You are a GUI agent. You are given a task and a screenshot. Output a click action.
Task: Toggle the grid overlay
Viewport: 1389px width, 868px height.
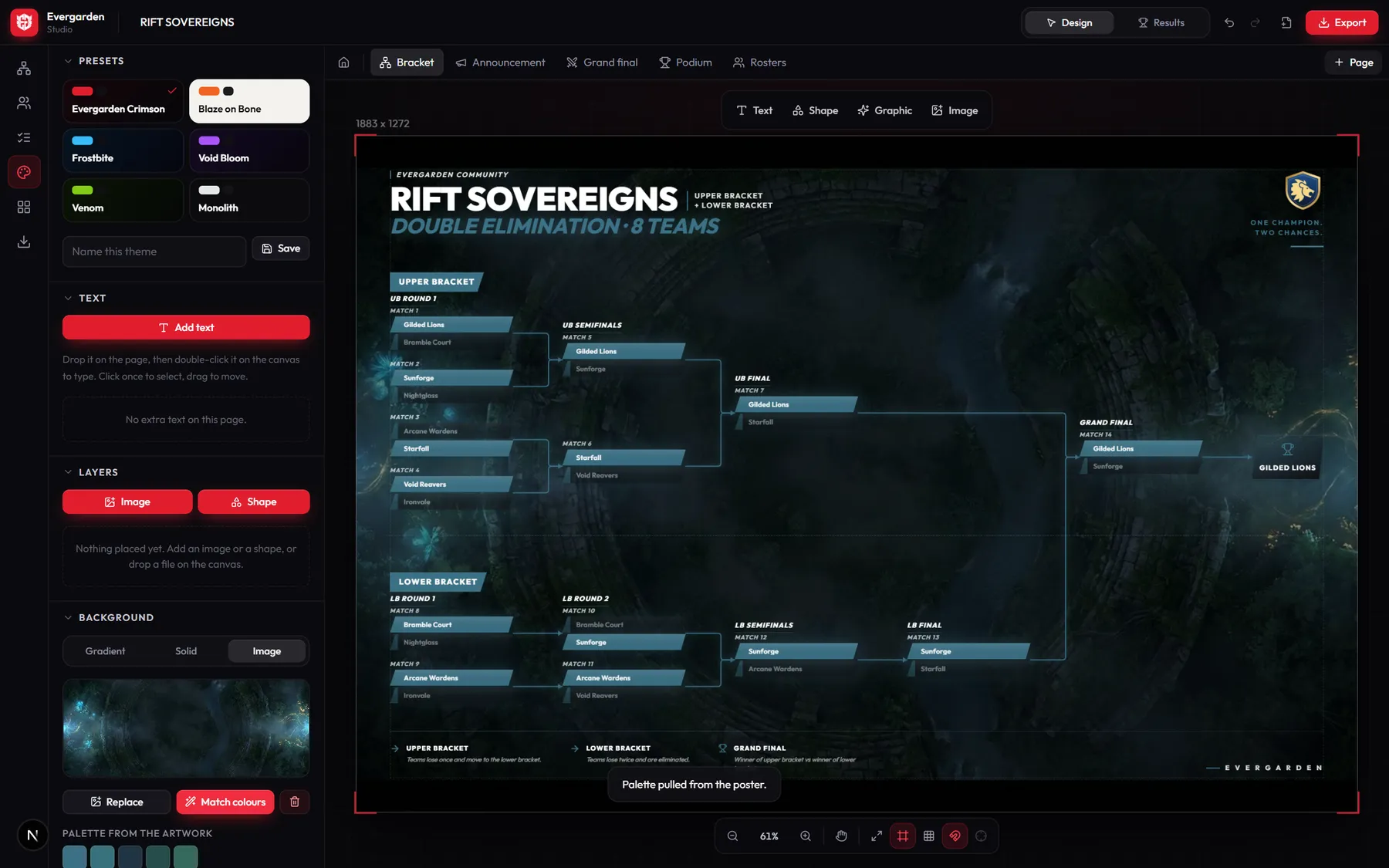(929, 836)
